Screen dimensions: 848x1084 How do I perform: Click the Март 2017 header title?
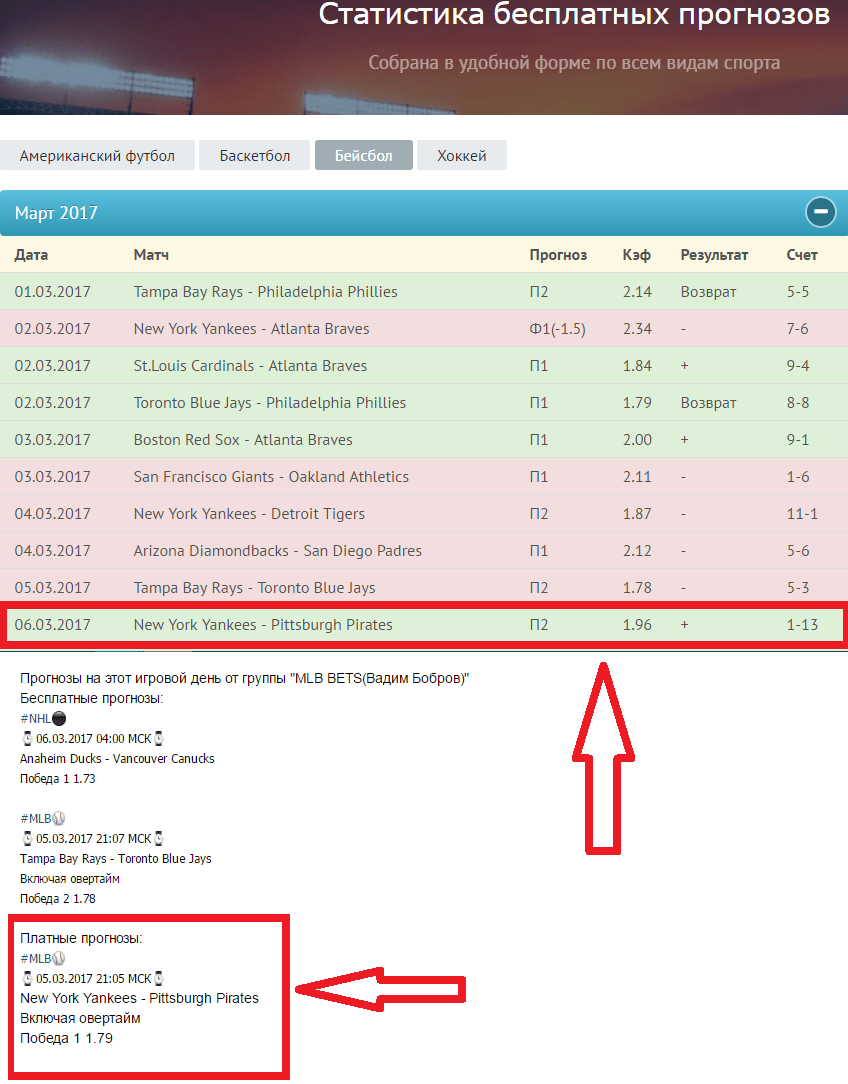click(x=57, y=213)
